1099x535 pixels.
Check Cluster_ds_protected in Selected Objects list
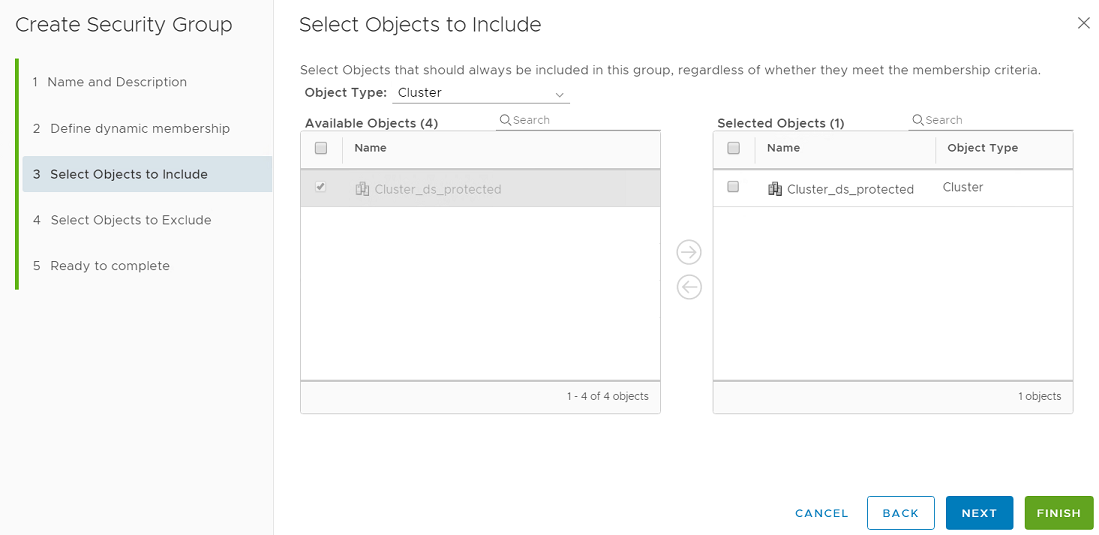[x=733, y=187]
